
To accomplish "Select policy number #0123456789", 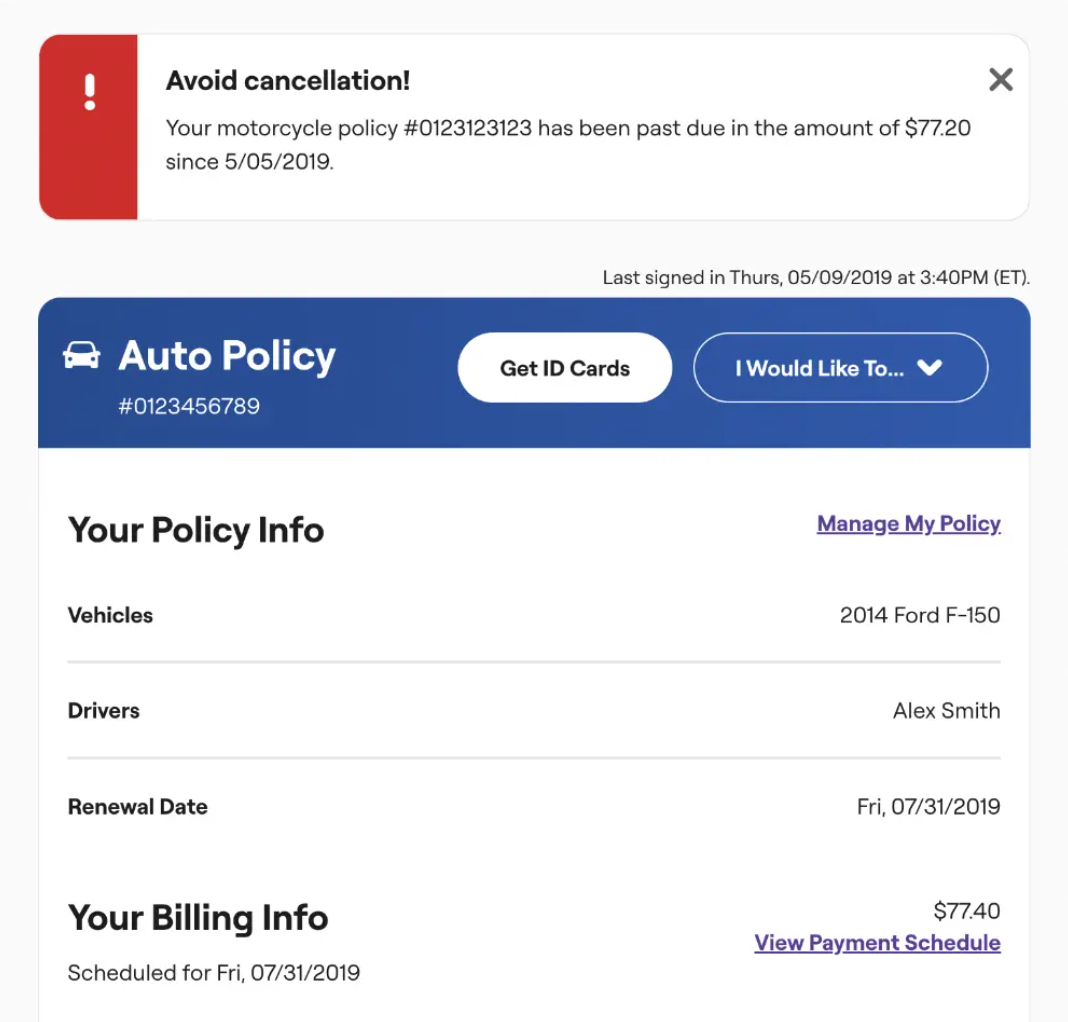I will (189, 406).
